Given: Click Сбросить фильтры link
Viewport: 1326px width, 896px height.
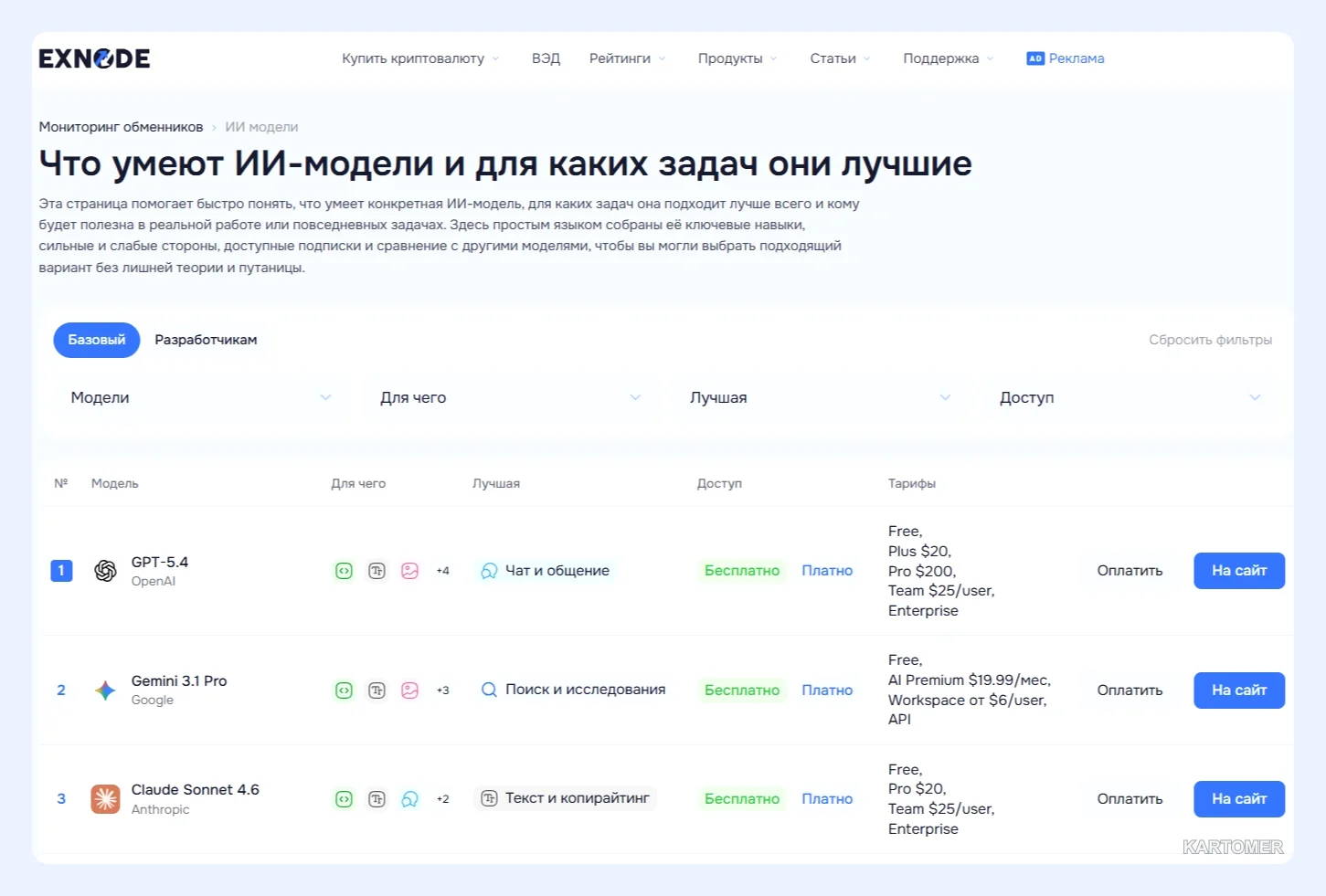Looking at the screenshot, I should 1210,340.
